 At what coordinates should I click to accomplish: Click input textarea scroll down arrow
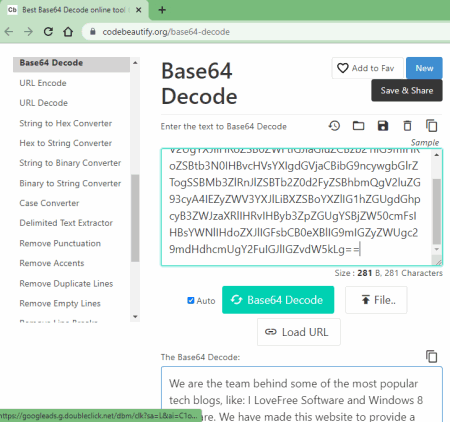437,249
